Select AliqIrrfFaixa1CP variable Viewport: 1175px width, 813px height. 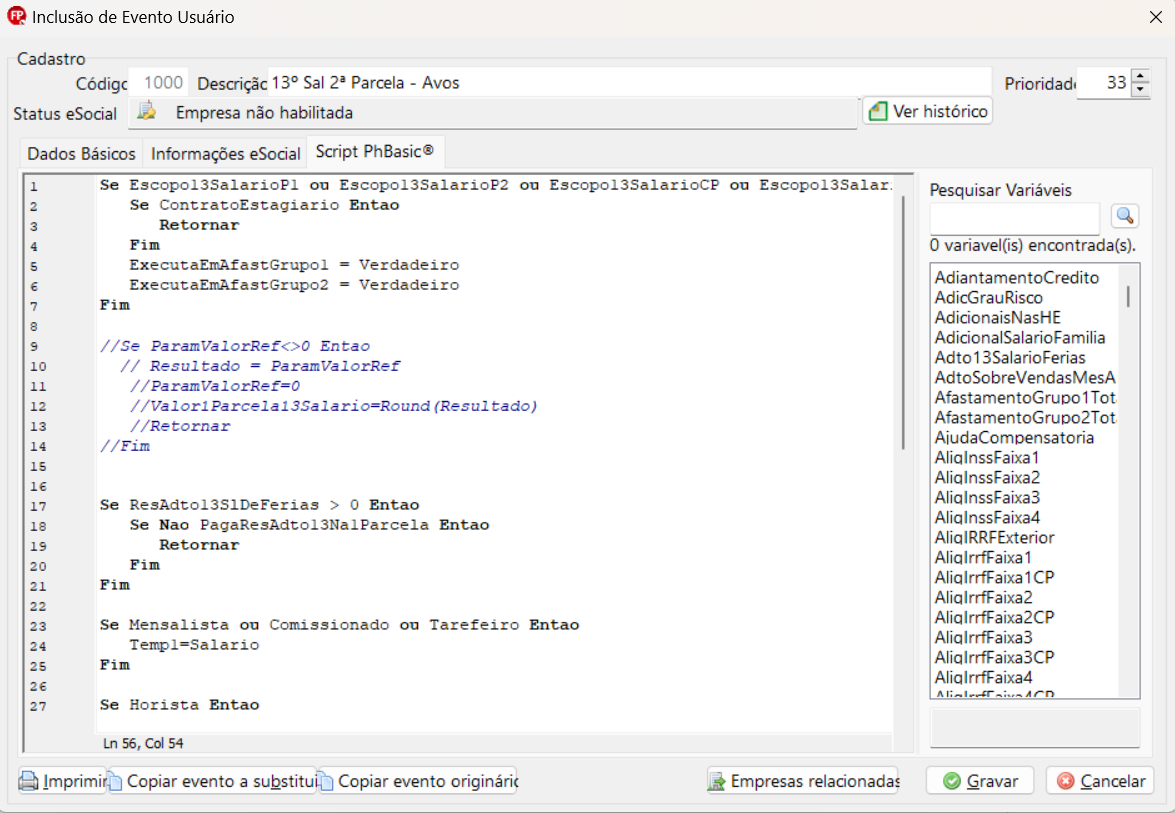pyautogui.click(x=994, y=577)
